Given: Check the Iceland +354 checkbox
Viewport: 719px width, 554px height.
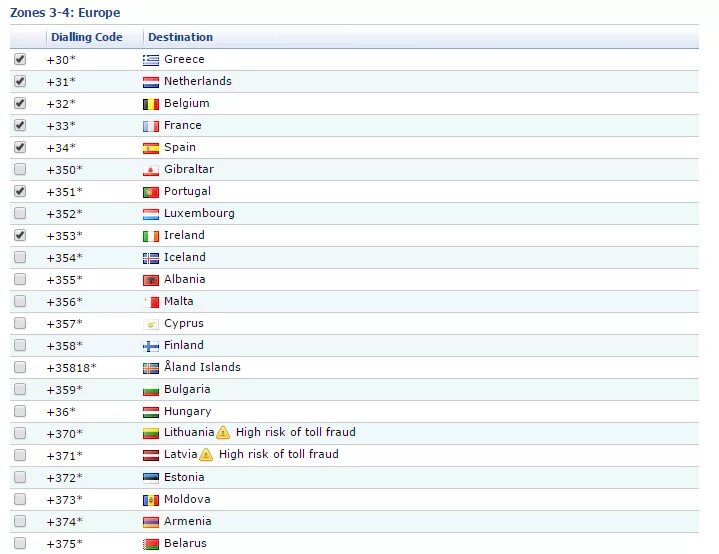Looking at the screenshot, I should (20, 257).
